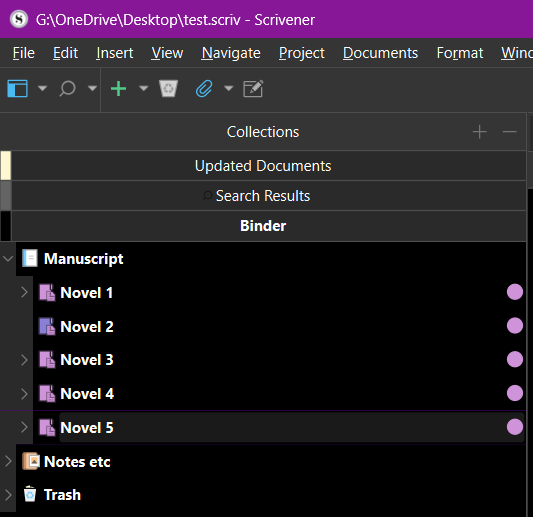Viewport: 533px width, 517px height.
Task: Toggle the View layout panel icon
Action: coord(17,88)
